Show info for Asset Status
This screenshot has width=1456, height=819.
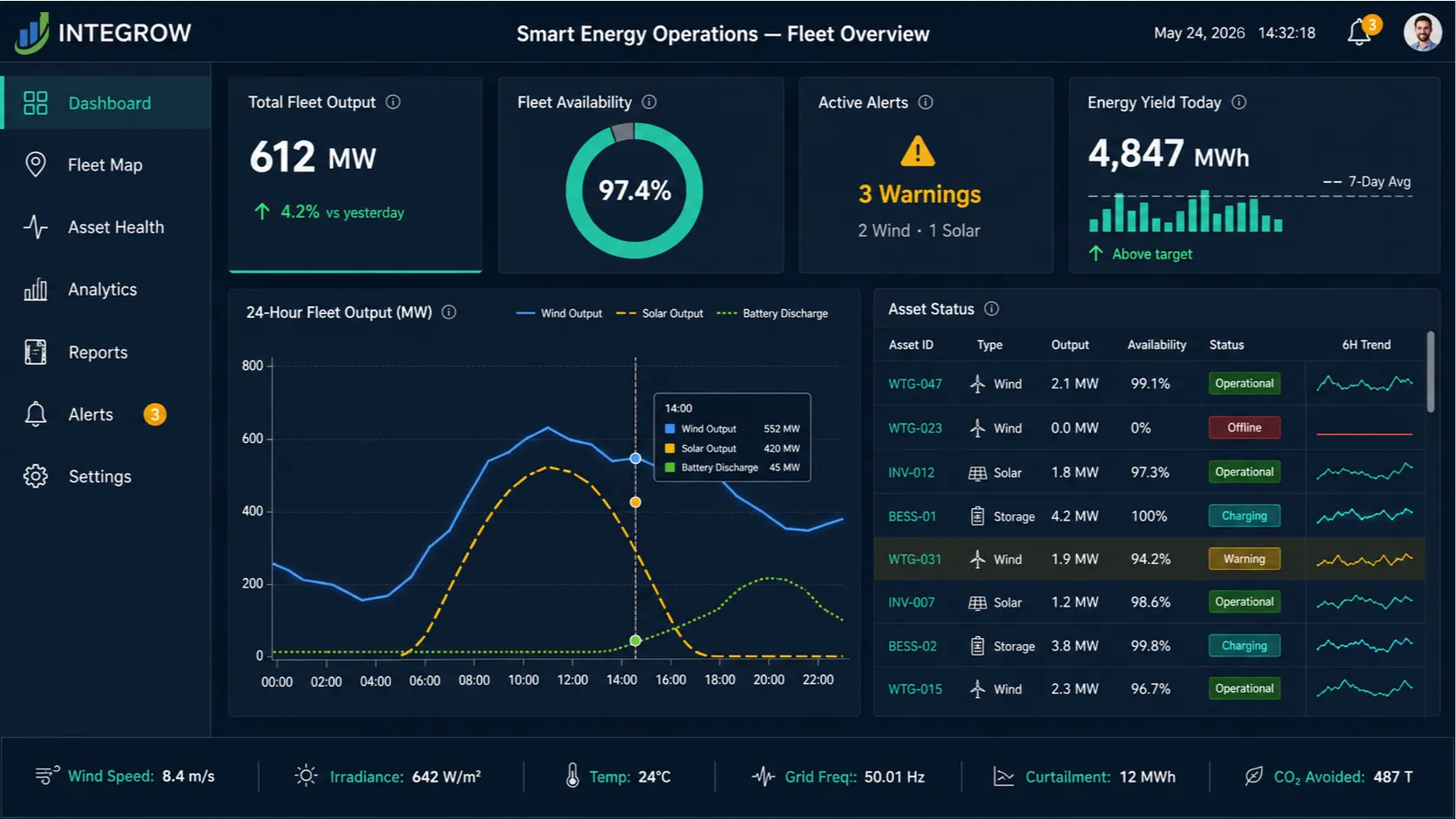tap(992, 308)
